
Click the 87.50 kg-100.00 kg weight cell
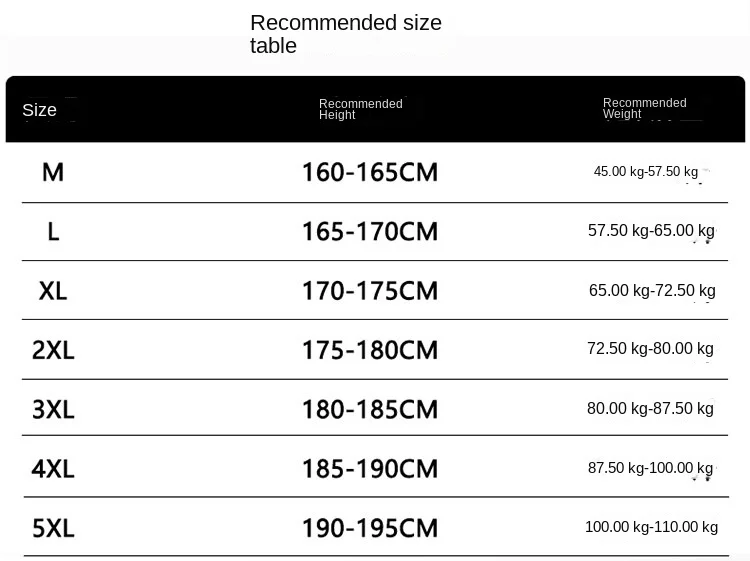point(650,468)
